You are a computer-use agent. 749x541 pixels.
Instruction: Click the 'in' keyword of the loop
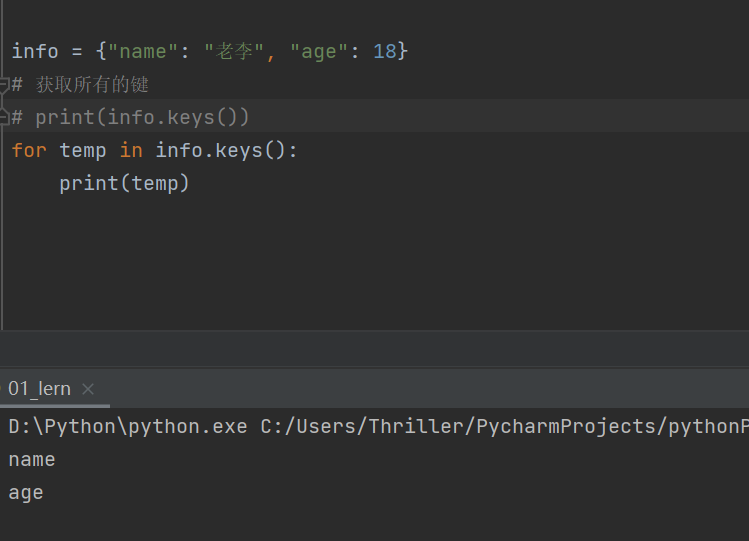click(131, 150)
